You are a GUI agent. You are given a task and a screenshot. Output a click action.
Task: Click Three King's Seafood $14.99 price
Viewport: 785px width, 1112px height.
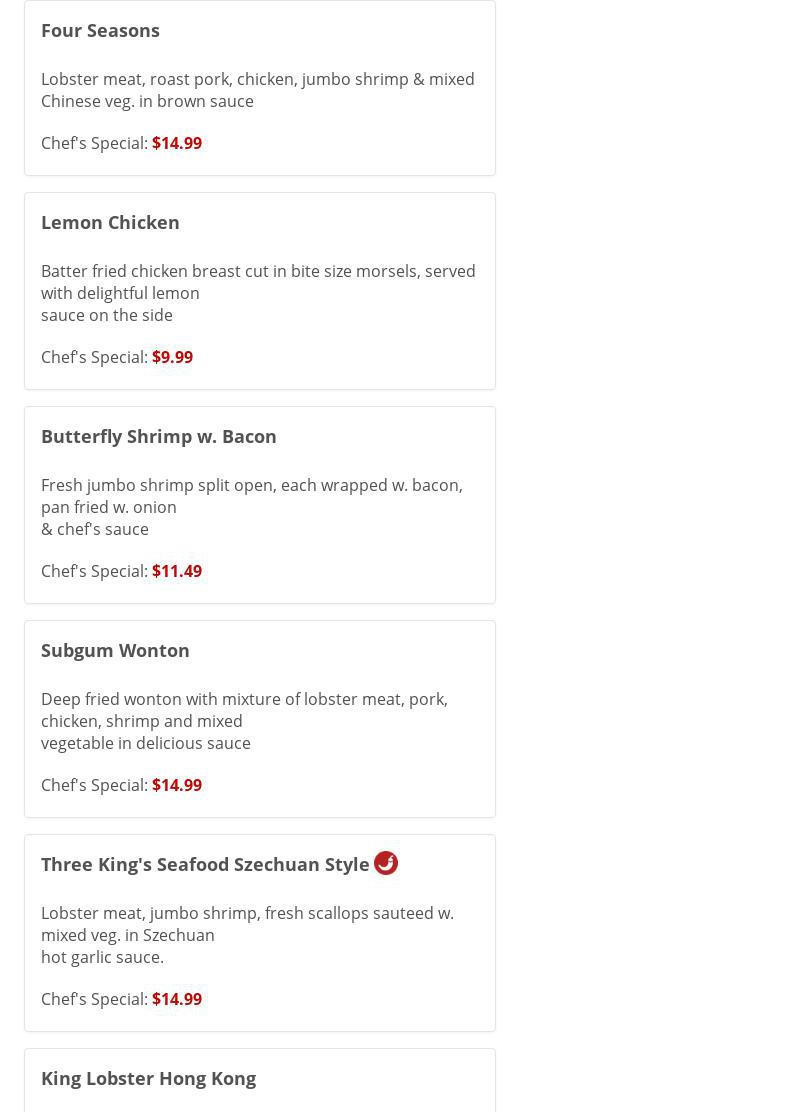tap(177, 999)
